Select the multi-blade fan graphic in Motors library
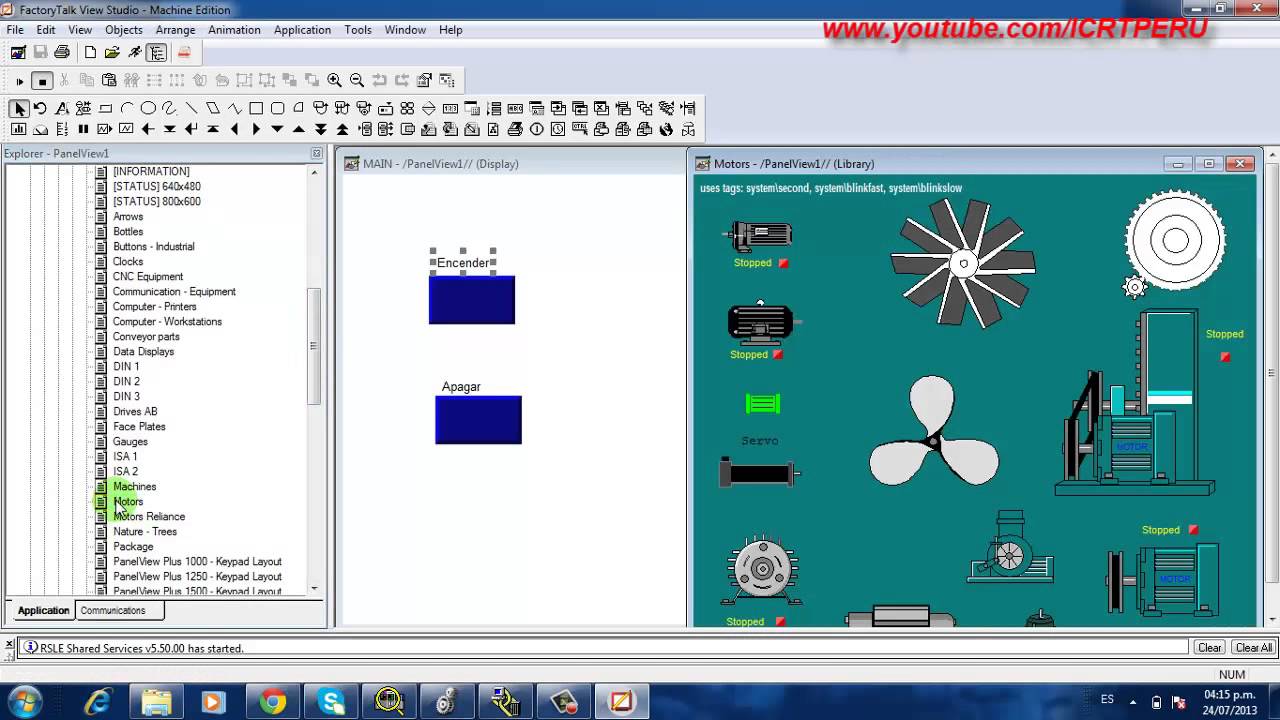Viewport: 1280px width, 720px height. pyautogui.click(x=963, y=263)
